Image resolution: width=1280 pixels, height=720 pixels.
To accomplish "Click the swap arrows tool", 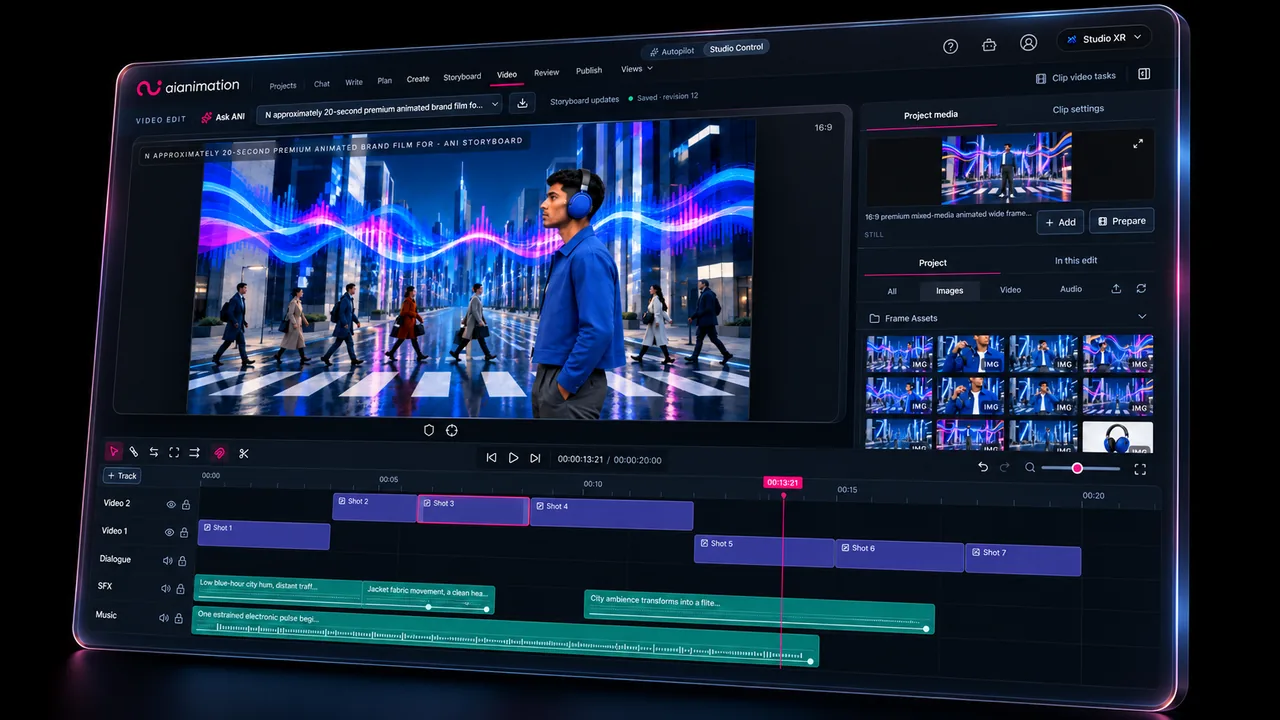I will 154,452.
